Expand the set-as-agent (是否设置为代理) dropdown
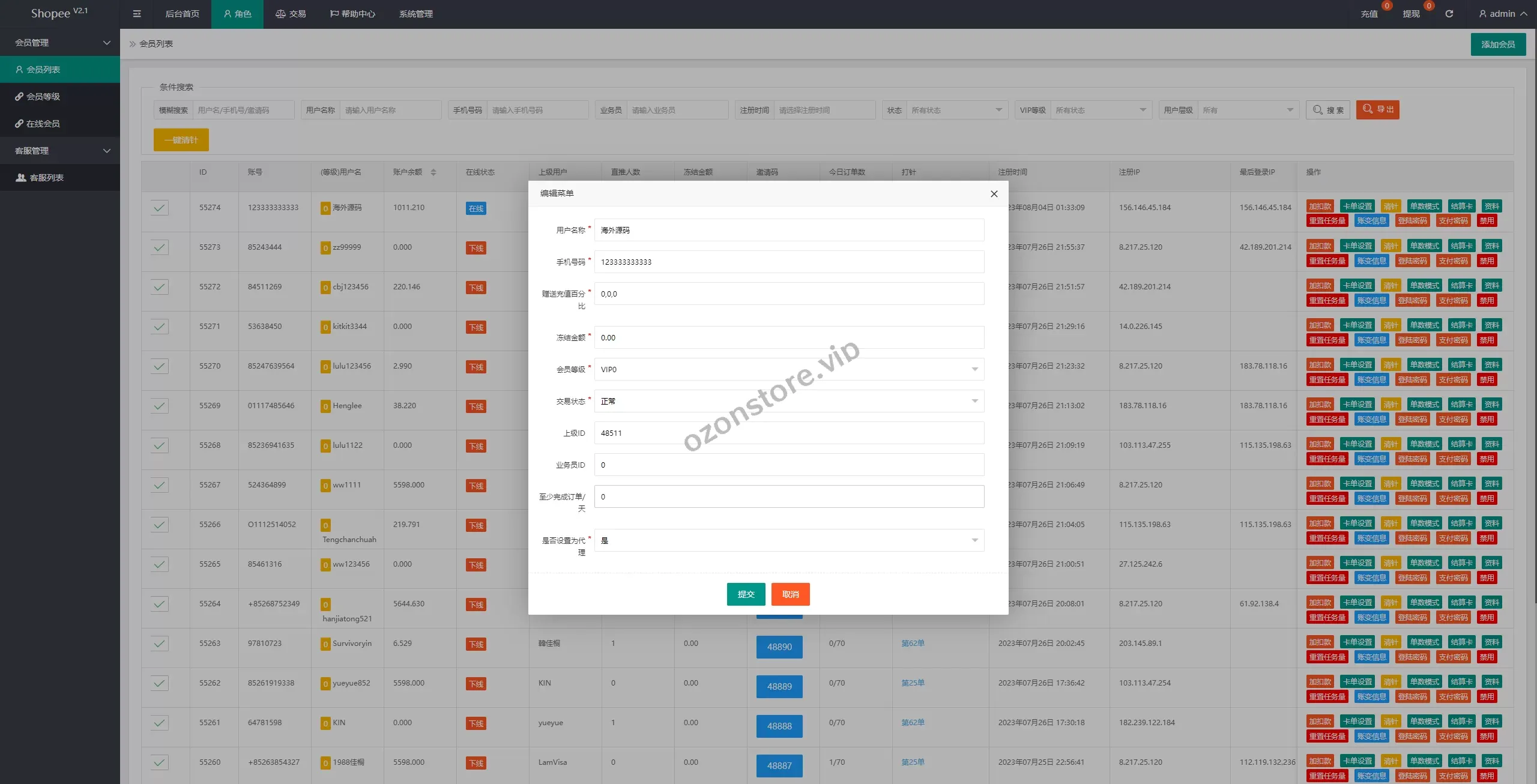The width and height of the screenshot is (1537, 784). click(x=789, y=540)
